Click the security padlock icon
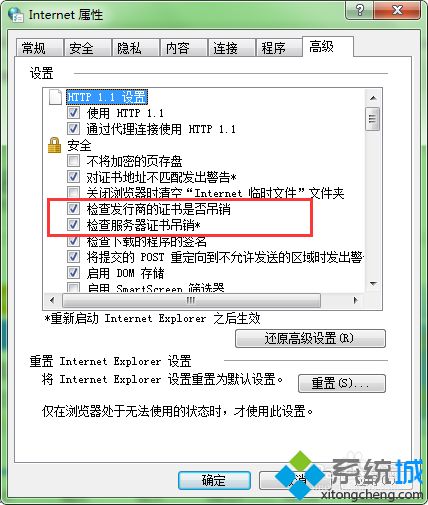Image resolution: width=428 pixels, height=505 pixels. coord(54,145)
